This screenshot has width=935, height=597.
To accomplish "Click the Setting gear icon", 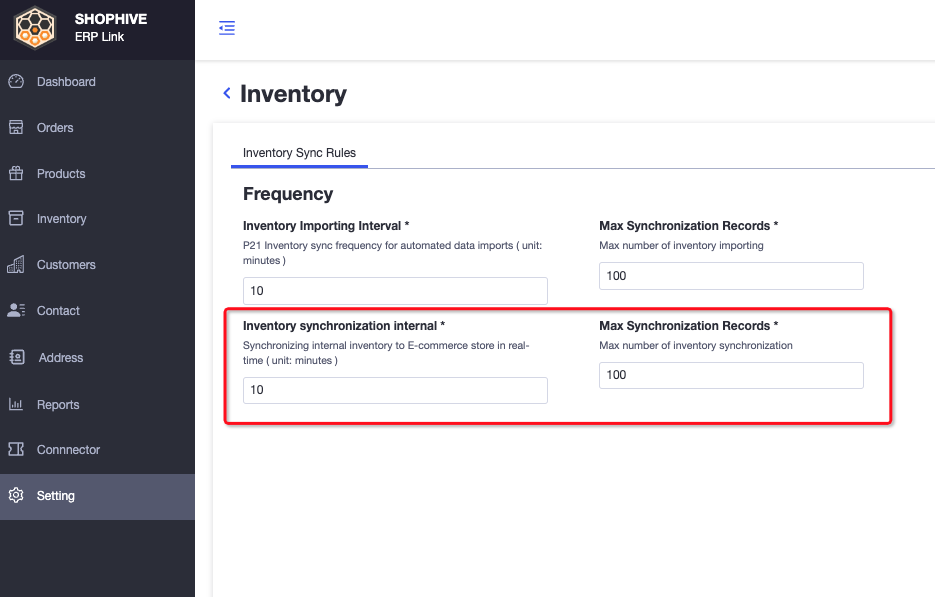I will pyautogui.click(x=16, y=495).
